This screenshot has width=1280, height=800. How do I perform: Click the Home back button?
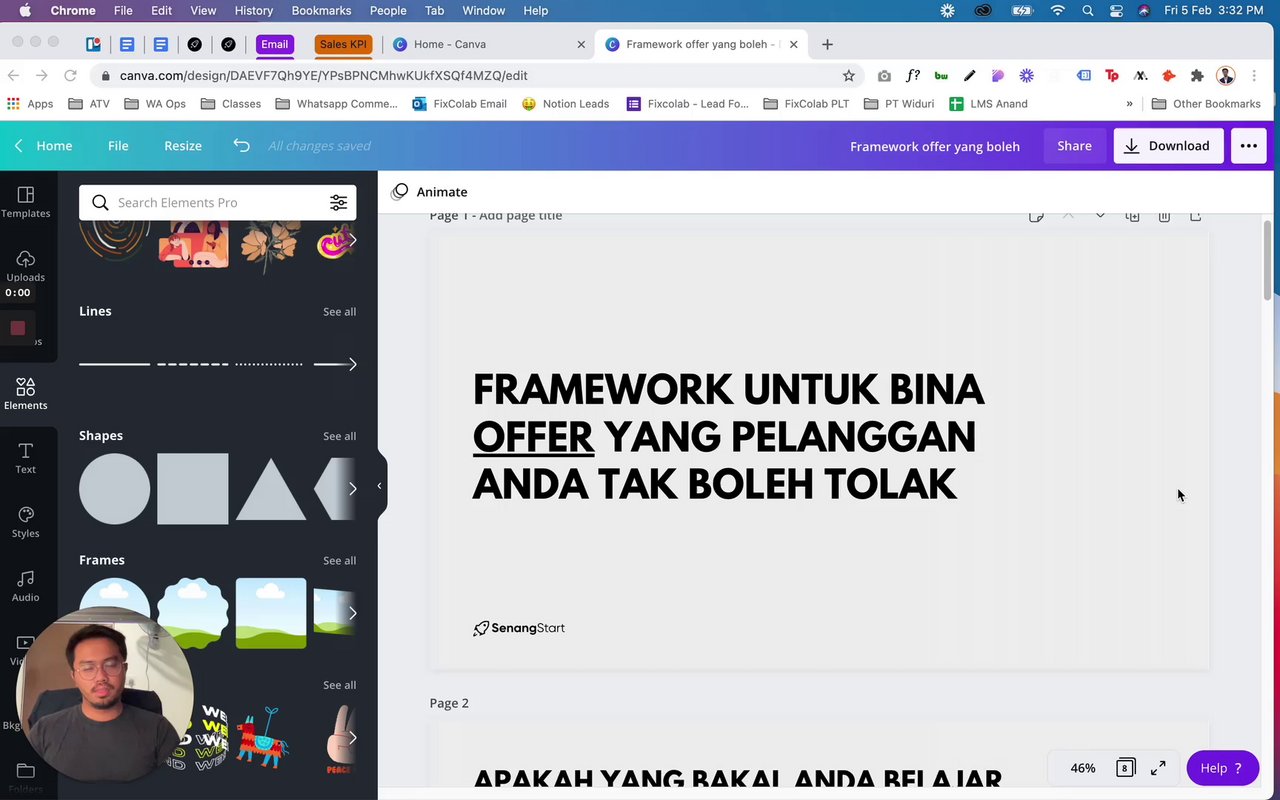tap(44, 145)
